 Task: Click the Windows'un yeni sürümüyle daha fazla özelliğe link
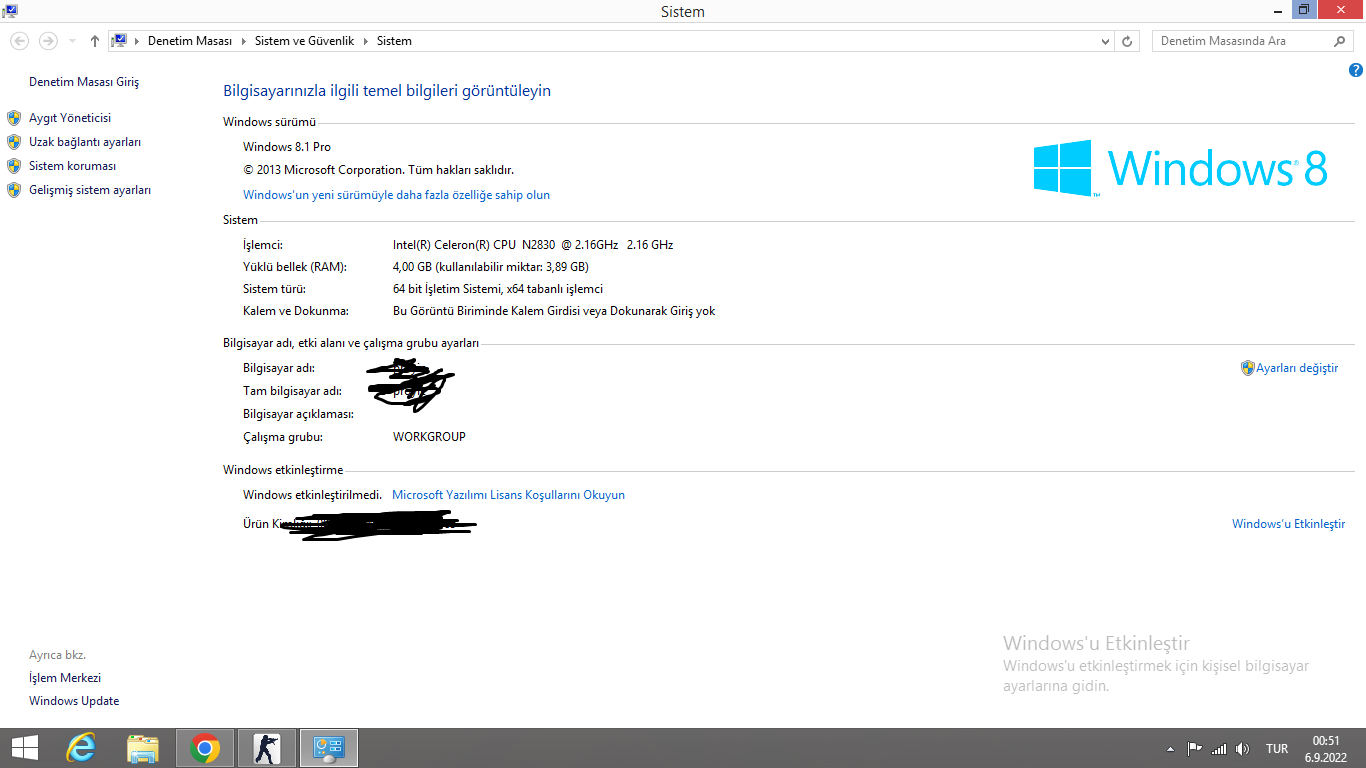(396, 195)
